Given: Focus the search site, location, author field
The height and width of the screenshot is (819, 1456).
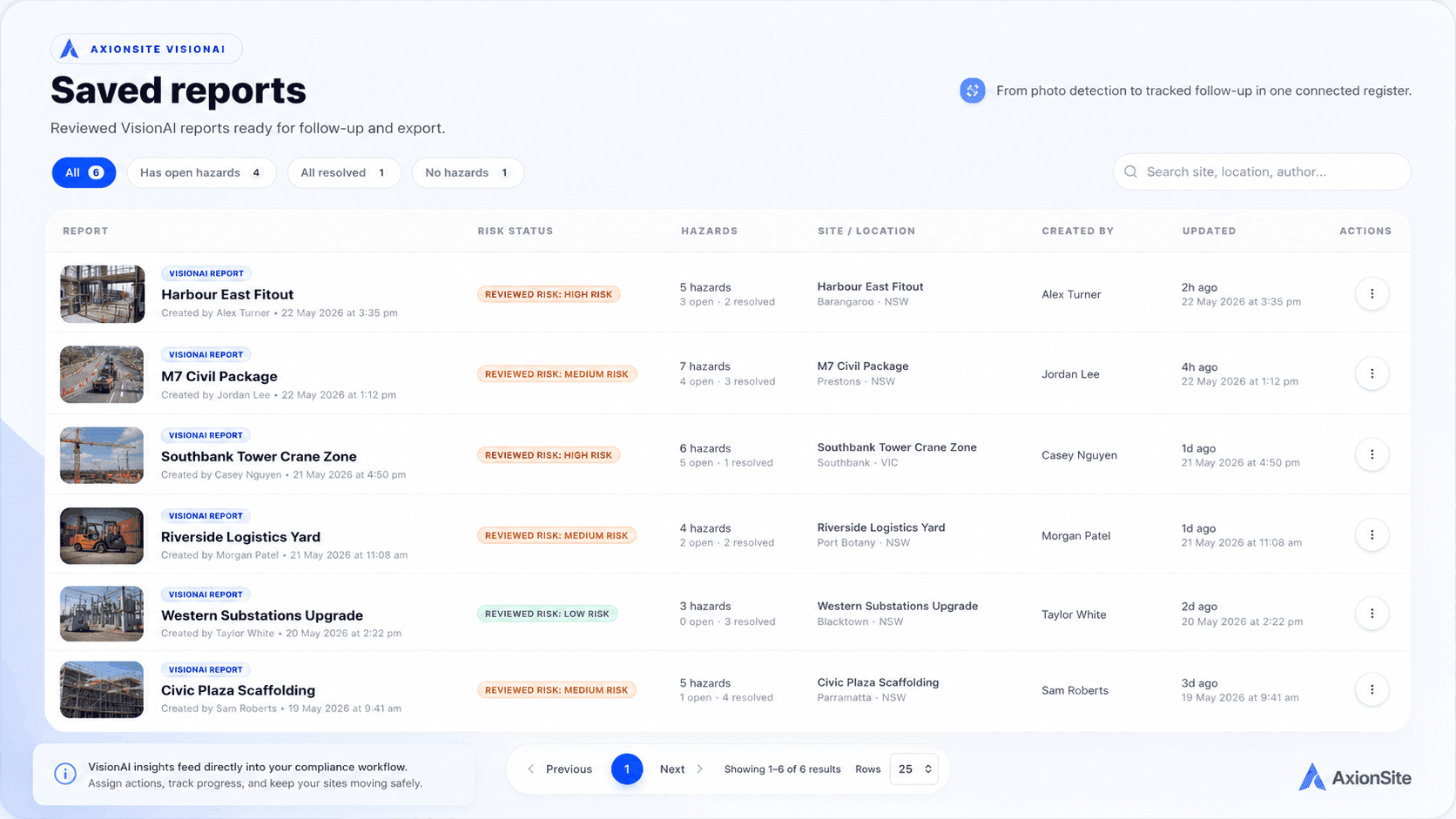Looking at the screenshot, I should [1262, 171].
